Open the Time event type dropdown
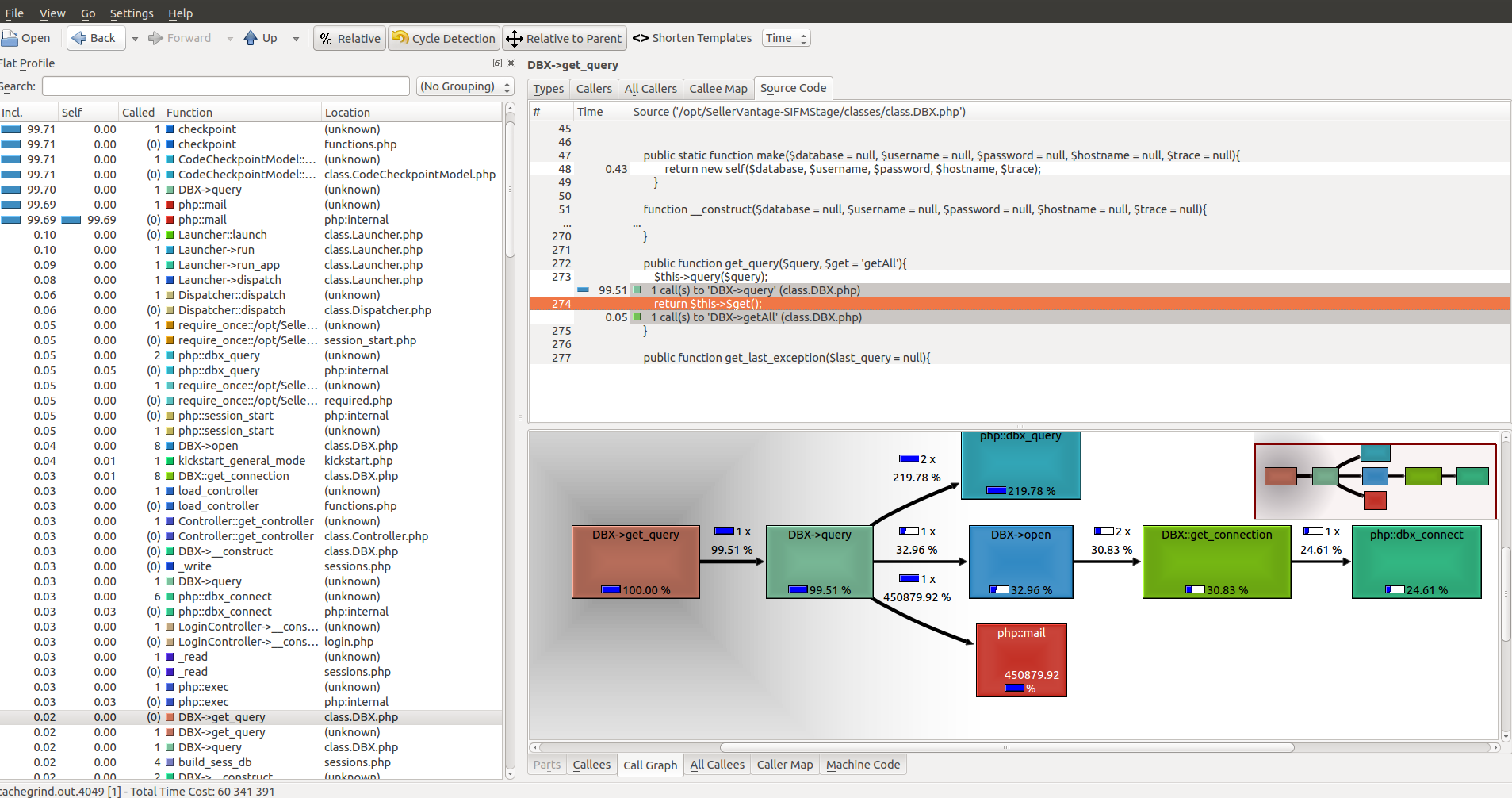1512x798 pixels. click(787, 38)
